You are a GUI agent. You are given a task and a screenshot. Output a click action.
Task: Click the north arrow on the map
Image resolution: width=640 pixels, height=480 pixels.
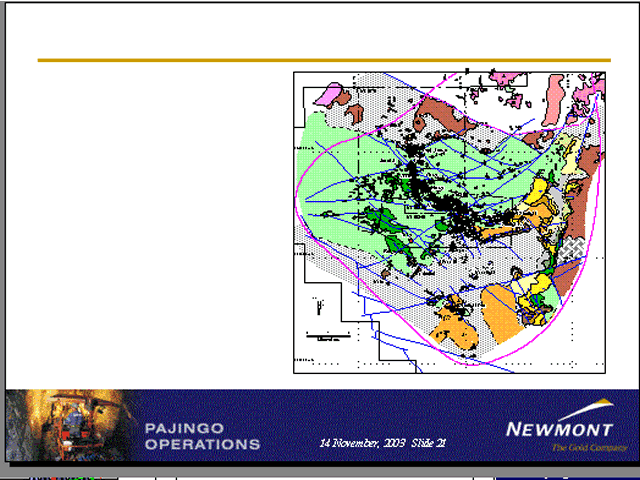point(318,300)
